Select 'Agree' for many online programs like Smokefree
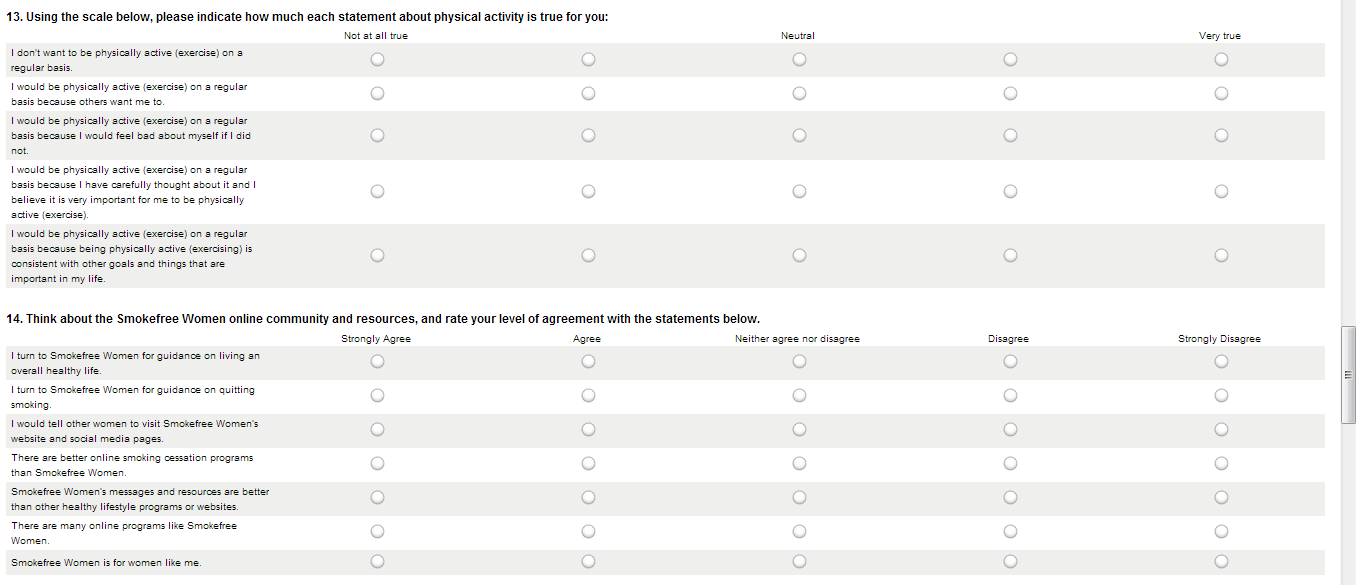This screenshot has height=585, width=1356. (x=588, y=532)
